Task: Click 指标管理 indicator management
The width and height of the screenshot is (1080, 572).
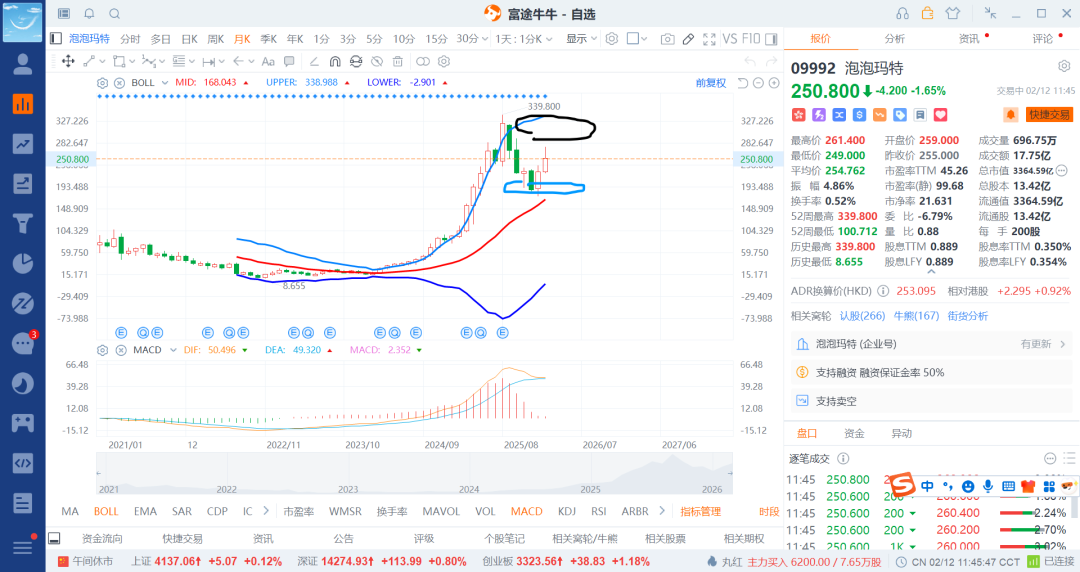Action: coord(700,511)
